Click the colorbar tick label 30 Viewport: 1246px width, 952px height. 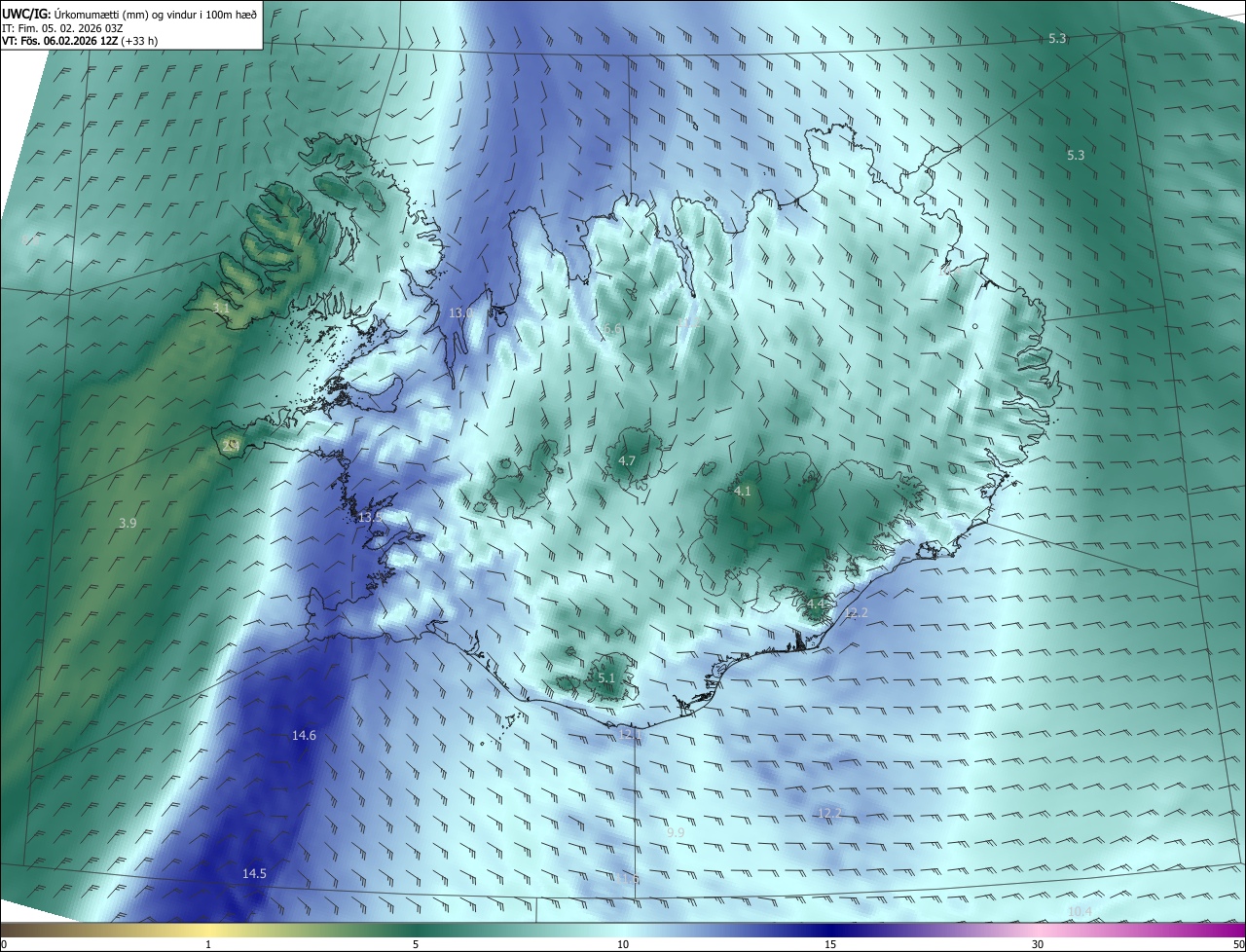1038,944
